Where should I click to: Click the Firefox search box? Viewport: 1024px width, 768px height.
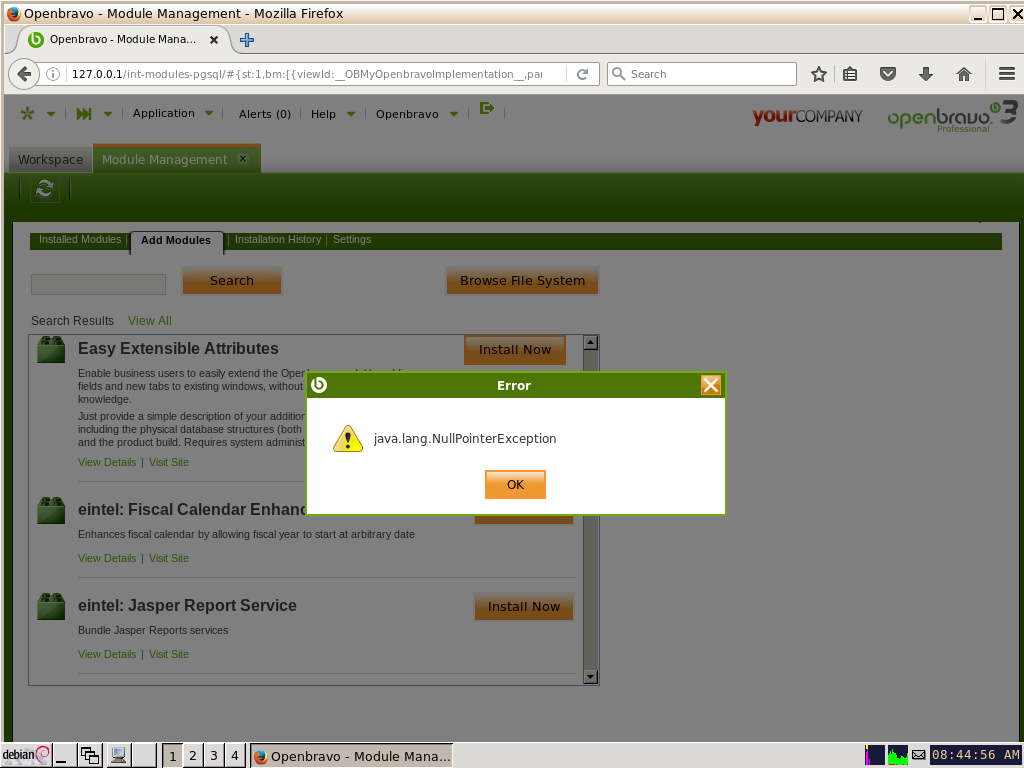click(702, 74)
